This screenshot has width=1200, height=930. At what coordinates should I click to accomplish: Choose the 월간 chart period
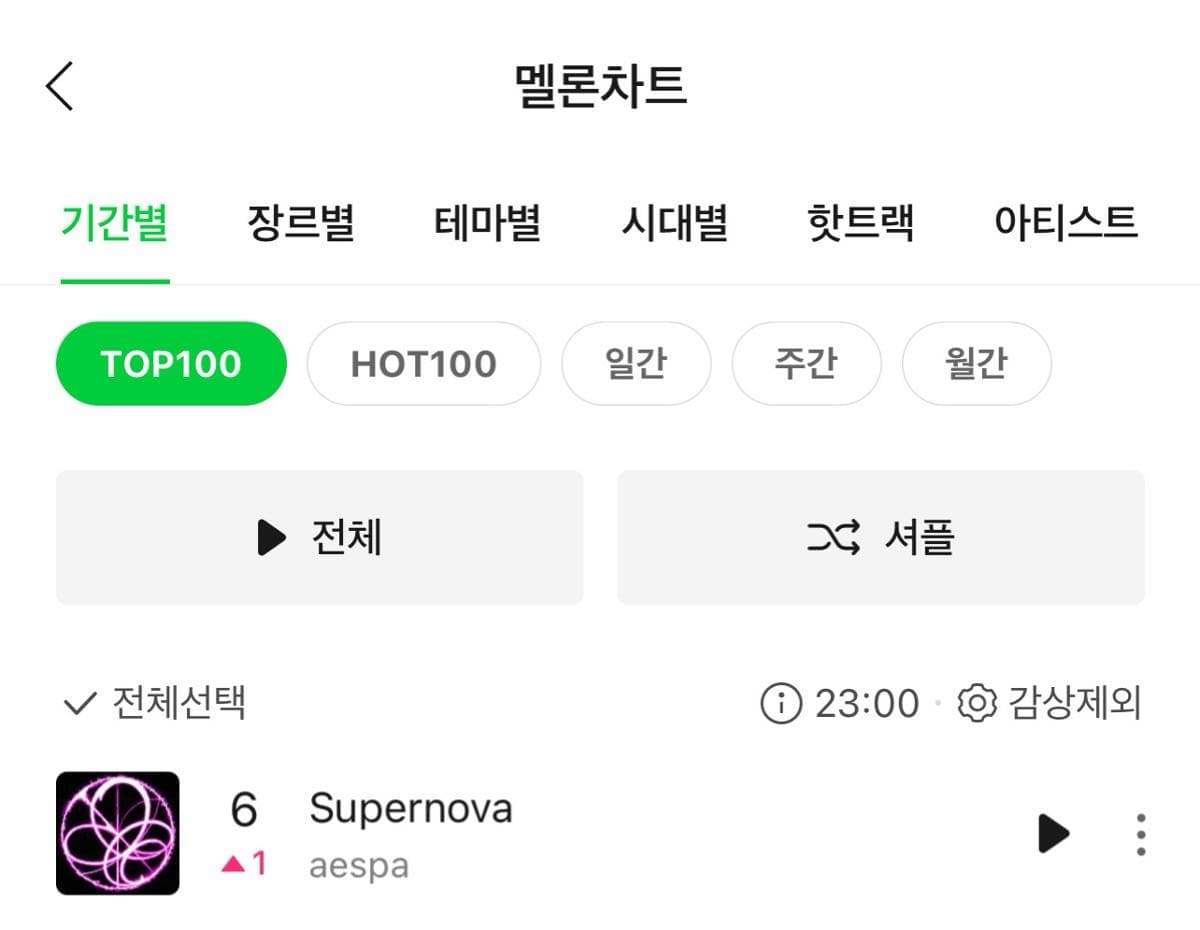coord(976,363)
